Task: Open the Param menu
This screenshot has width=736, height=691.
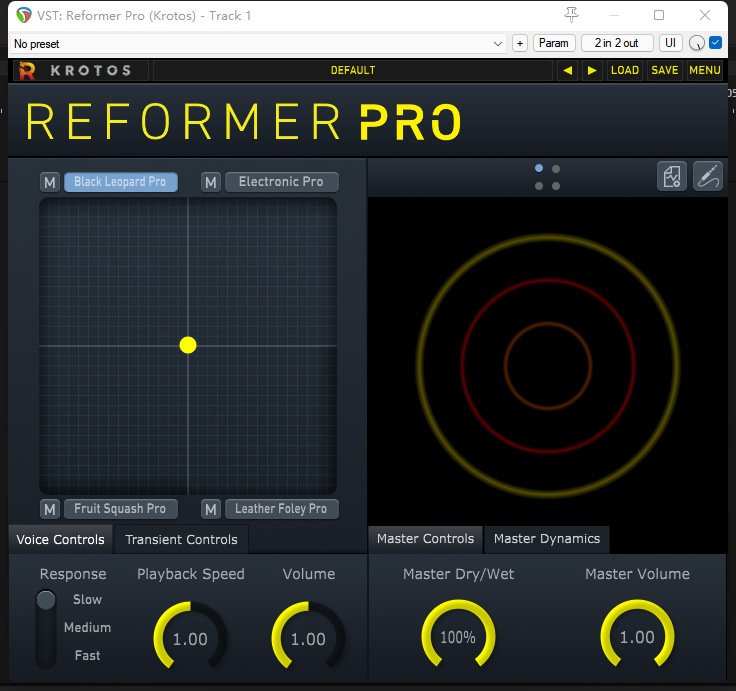Action: click(554, 43)
